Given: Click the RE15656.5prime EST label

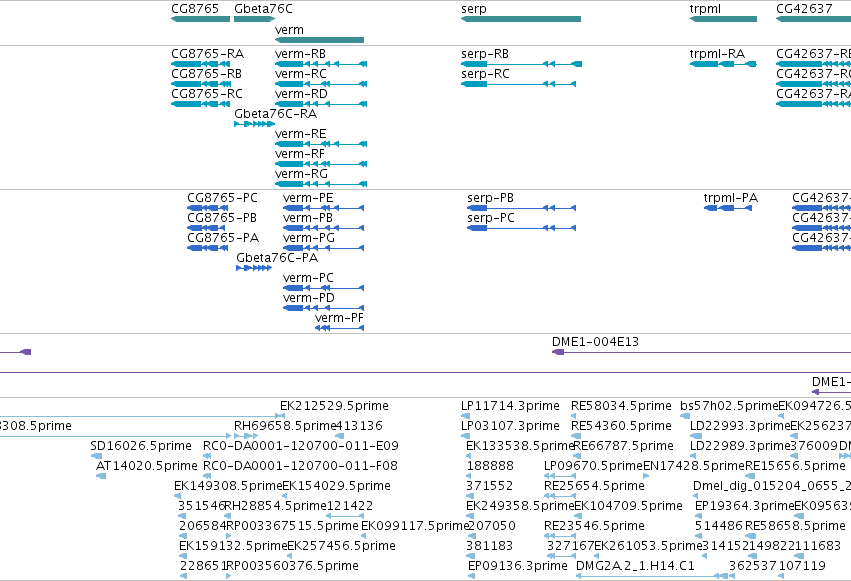Looking at the screenshot, I should 795,466.
